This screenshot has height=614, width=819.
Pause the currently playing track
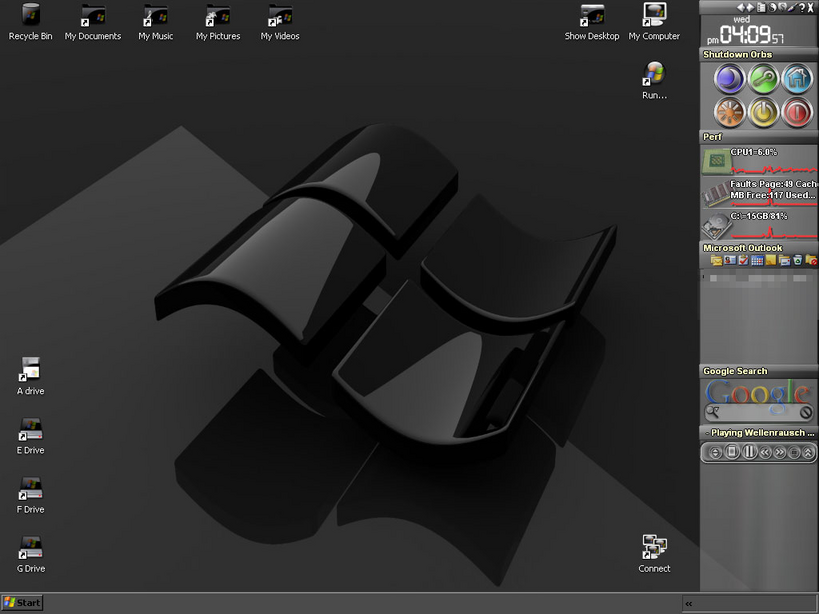[x=749, y=453]
